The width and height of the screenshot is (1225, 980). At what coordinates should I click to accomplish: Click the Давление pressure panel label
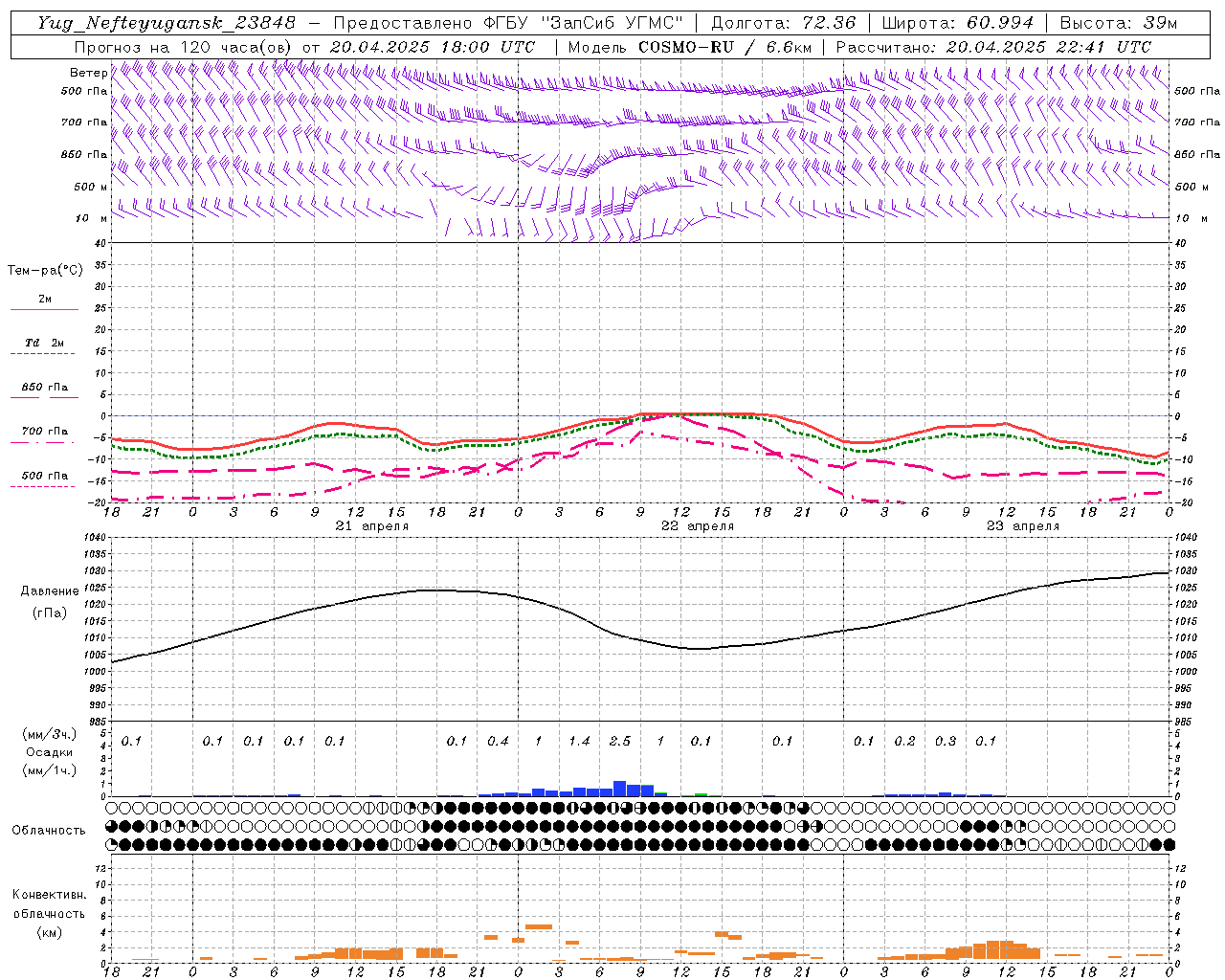pyautogui.click(x=50, y=591)
